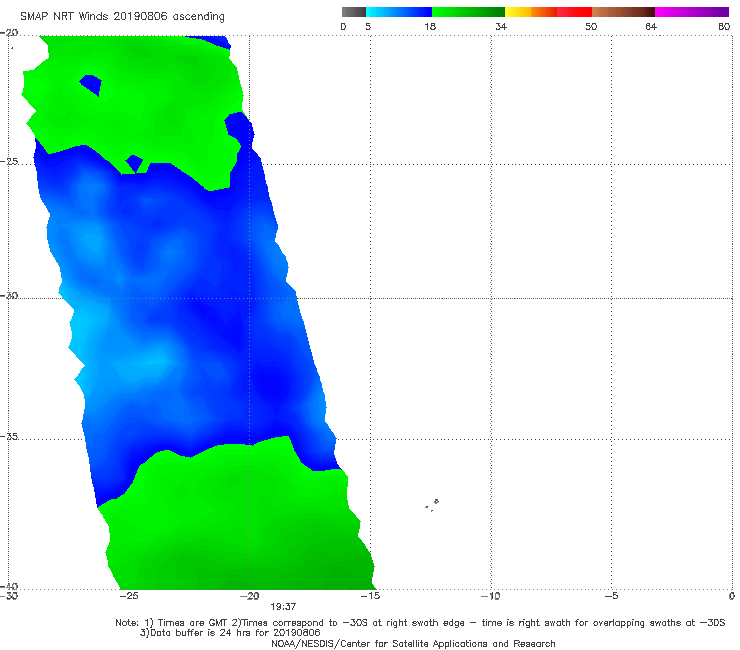
Task: Click the title 'SMAP NRT Winds 20190806 ascending'
Action: pos(122,16)
